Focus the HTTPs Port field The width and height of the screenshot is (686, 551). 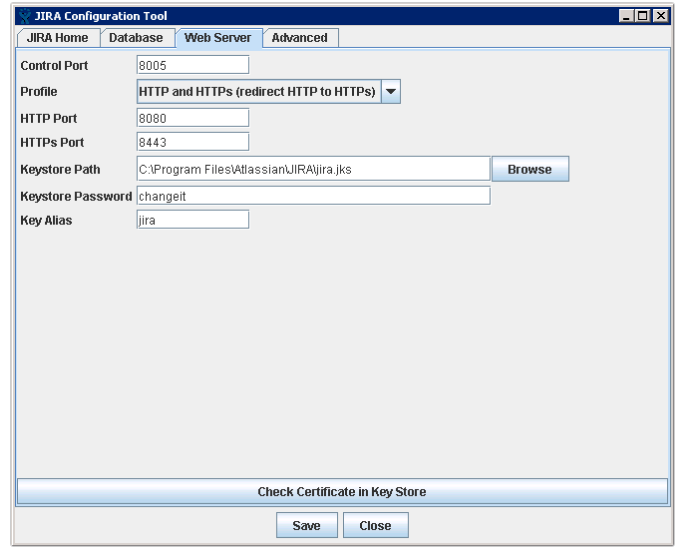point(193,142)
